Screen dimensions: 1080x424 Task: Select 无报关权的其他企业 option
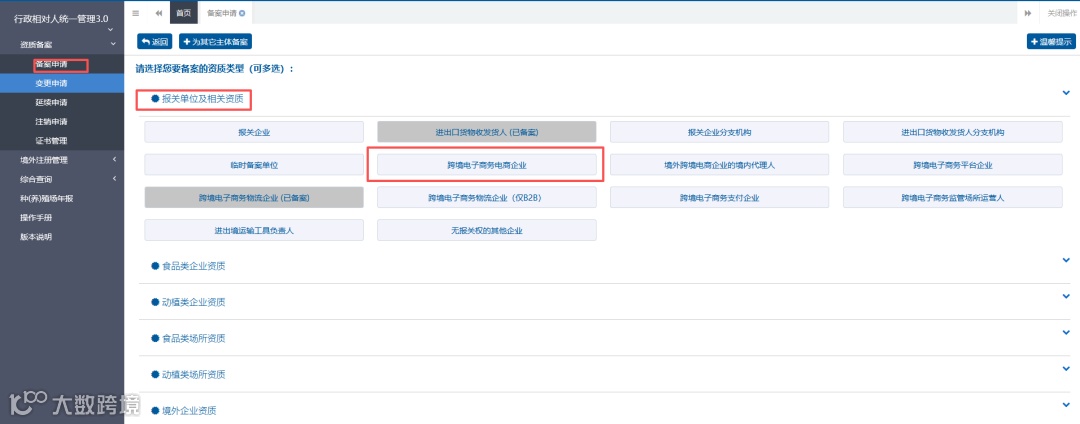486,231
